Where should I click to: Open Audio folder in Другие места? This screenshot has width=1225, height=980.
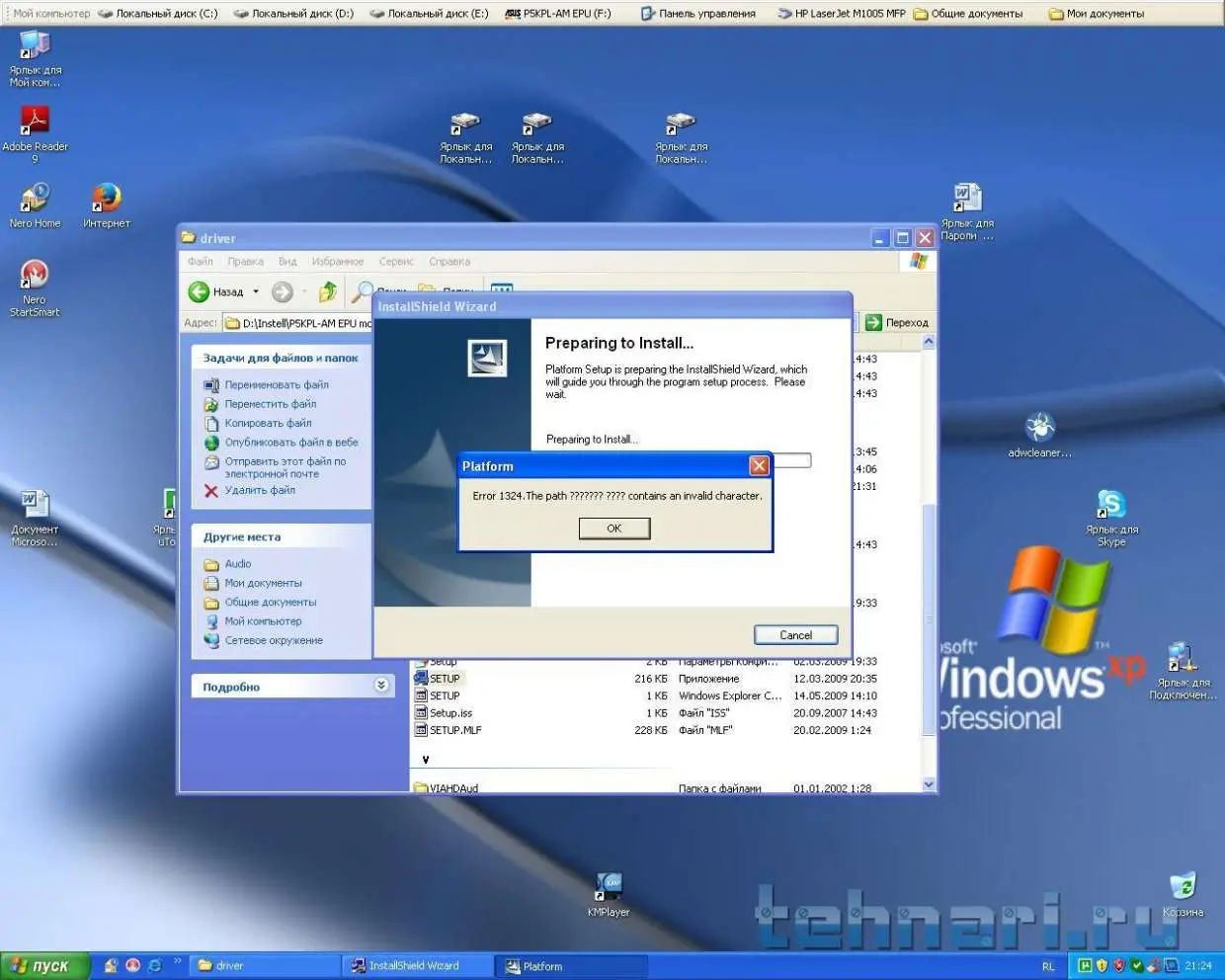click(238, 564)
